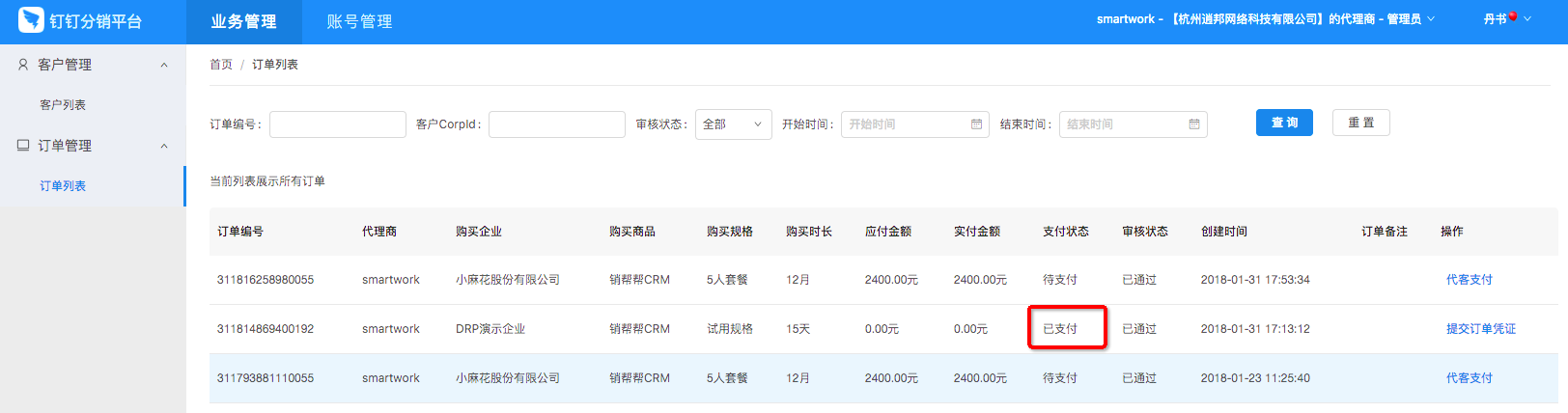Click order number 311816258980055

coord(266,280)
